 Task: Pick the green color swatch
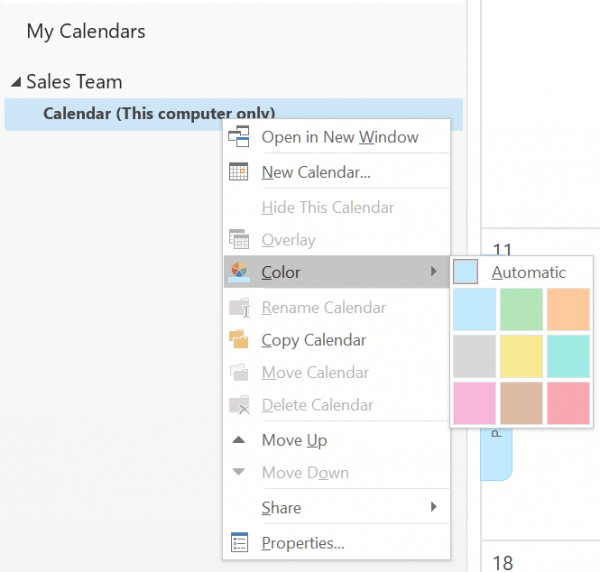521,309
